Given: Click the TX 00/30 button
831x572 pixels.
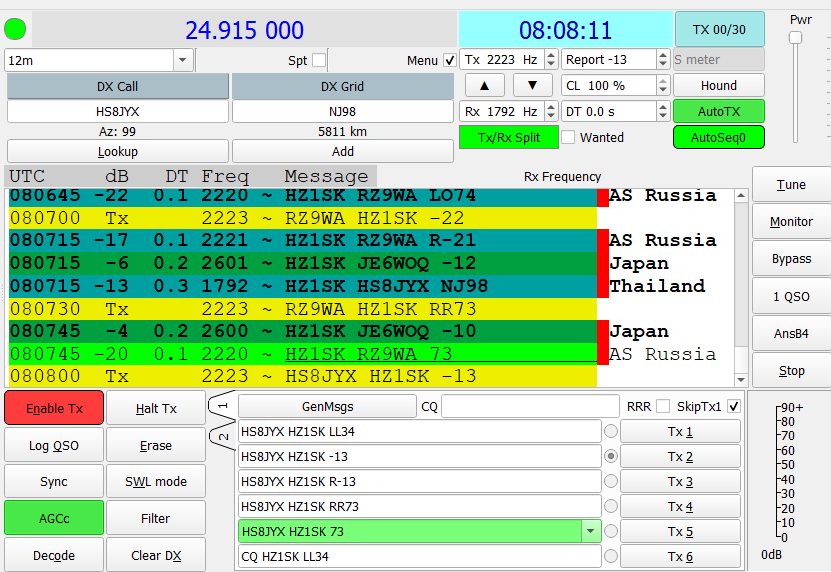Looking at the screenshot, I should (x=719, y=29).
